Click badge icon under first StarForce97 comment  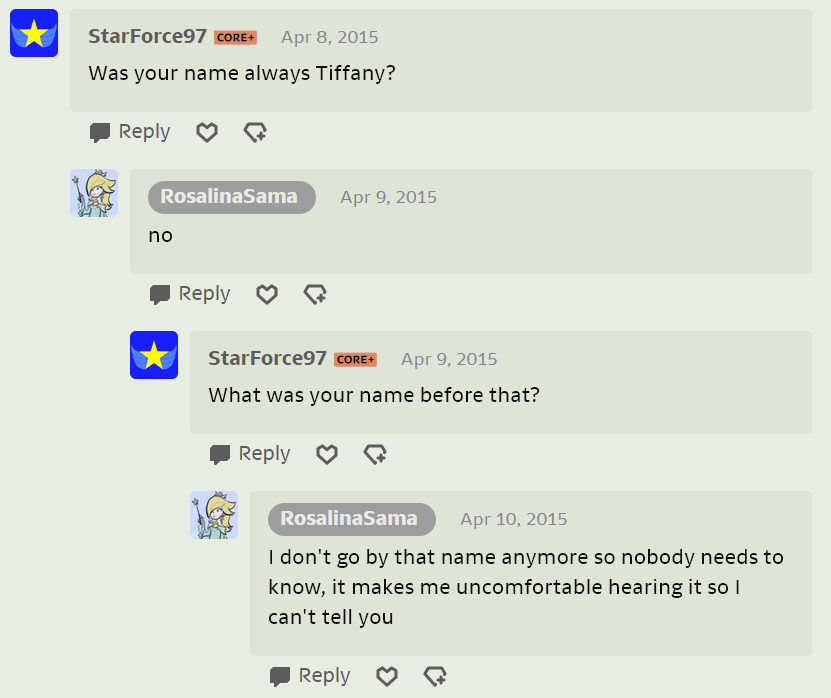255,132
